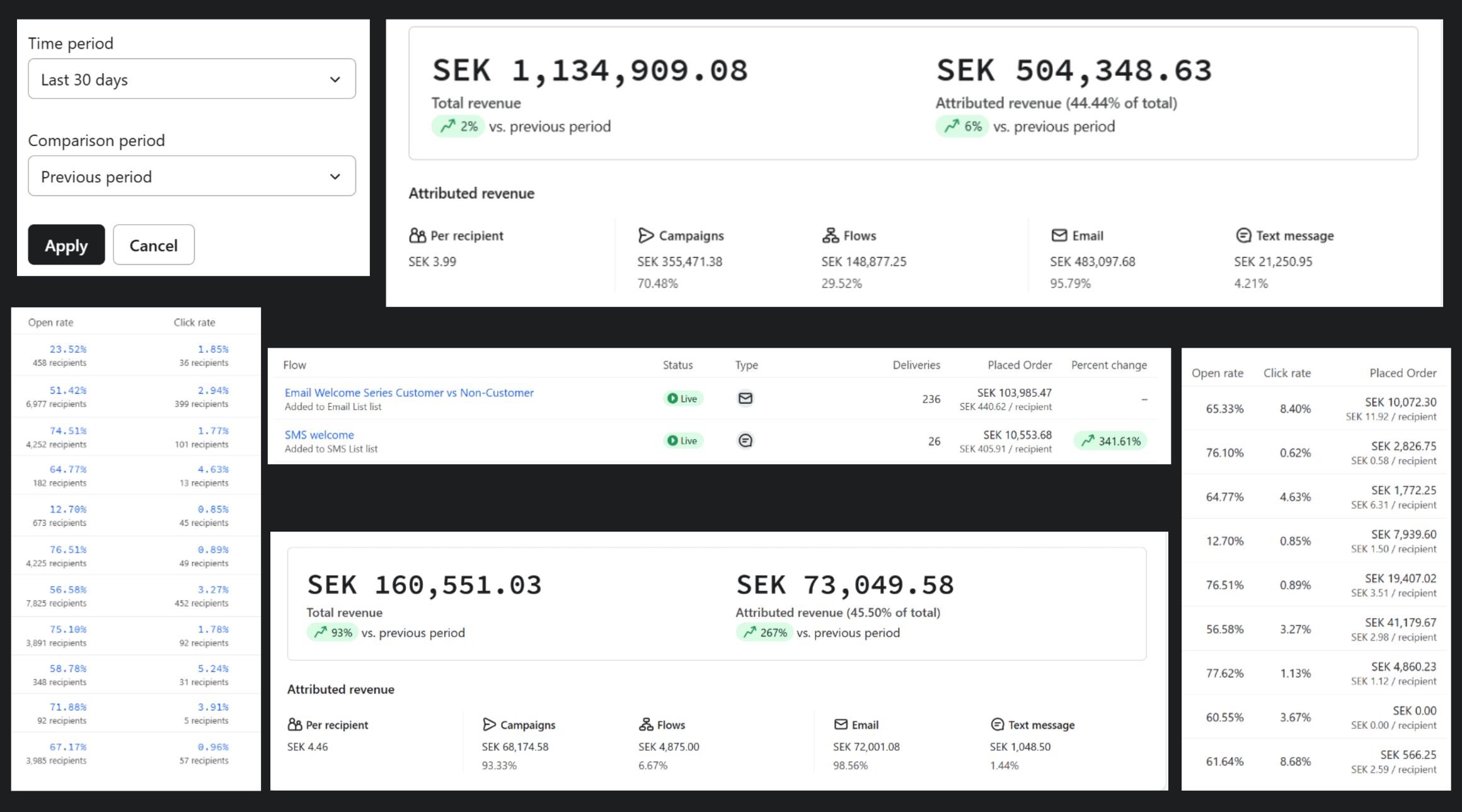Click Per recipient people icon in top panel
The height and width of the screenshot is (812, 1462).
(x=417, y=236)
